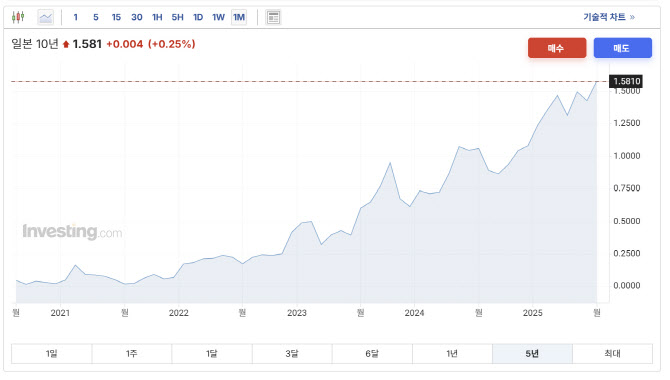Open the 기술적 차트 double-chevron link
This screenshot has width=670, height=380.
coord(609,17)
